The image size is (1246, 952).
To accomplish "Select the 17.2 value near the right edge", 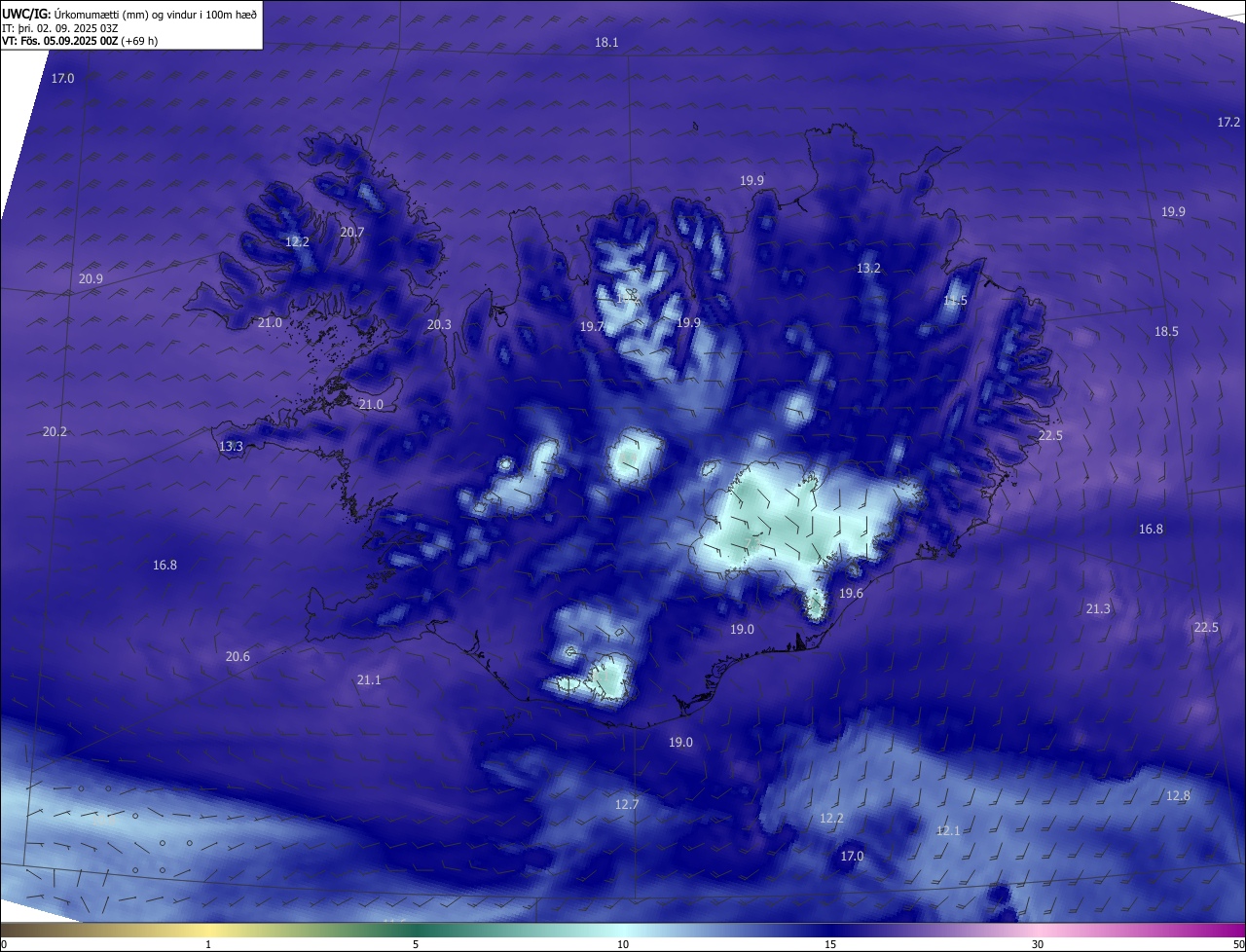I will 1228,122.
